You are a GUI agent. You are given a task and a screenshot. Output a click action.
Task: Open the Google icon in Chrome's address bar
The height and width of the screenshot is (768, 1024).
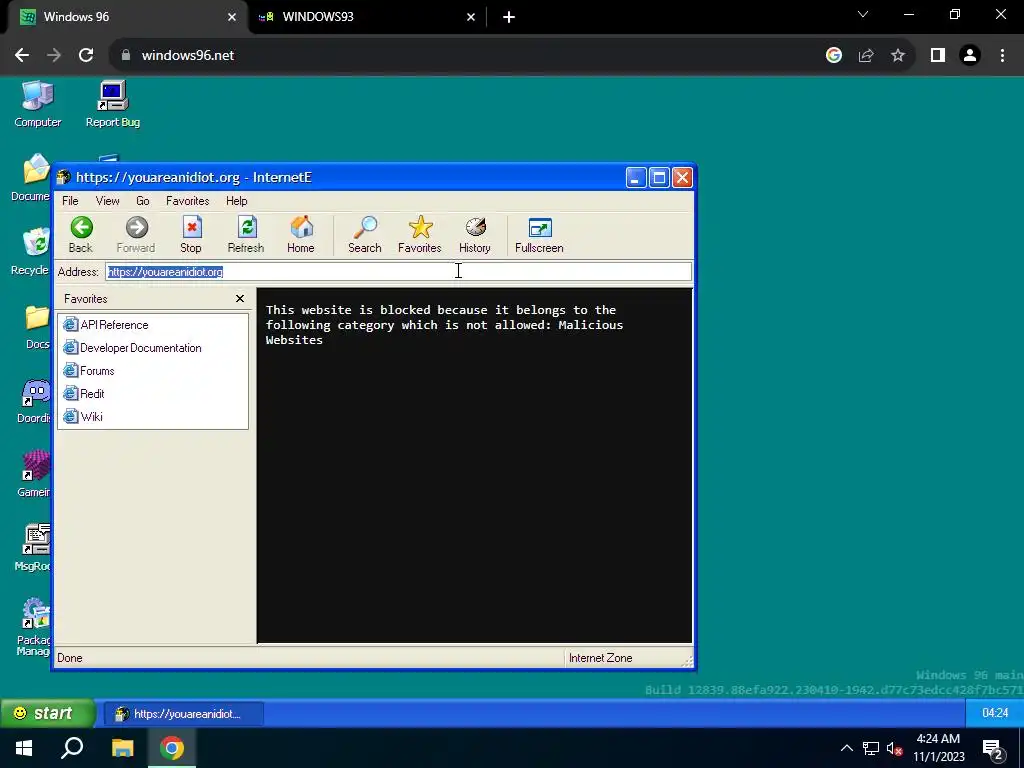pyautogui.click(x=834, y=55)
